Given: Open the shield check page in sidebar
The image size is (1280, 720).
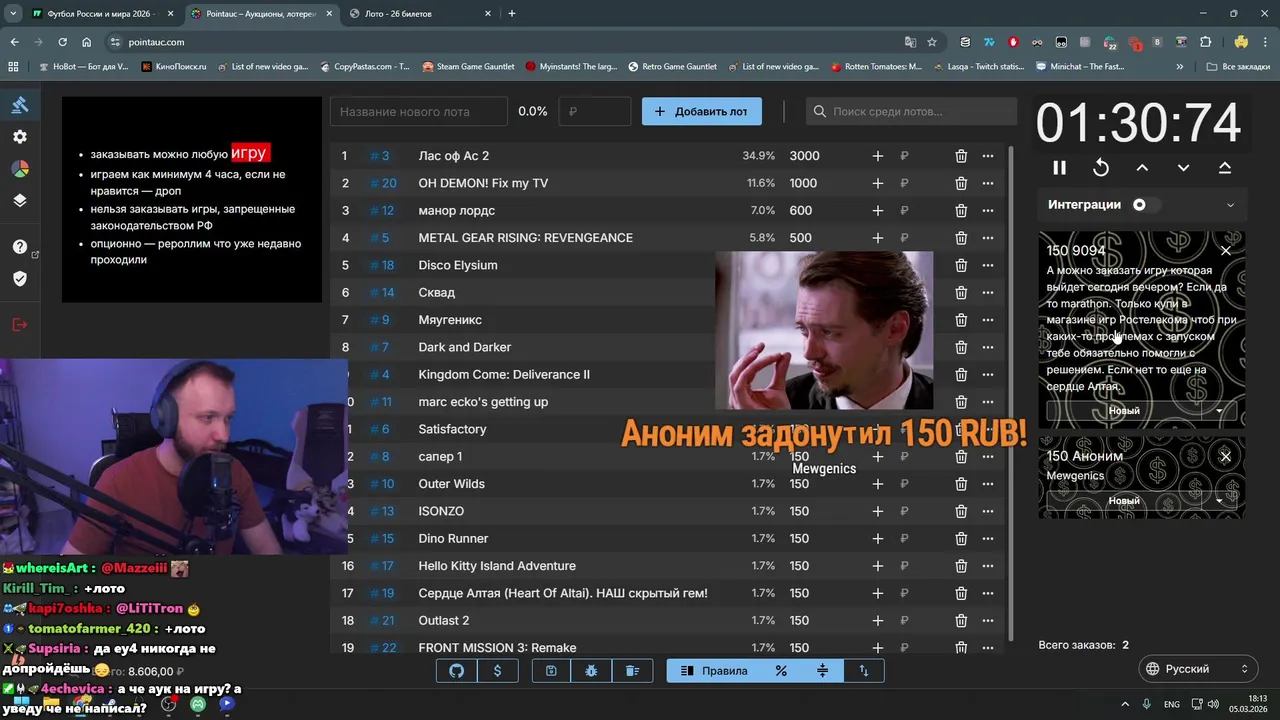Looking at the screenshot, I should pos(20,279).
